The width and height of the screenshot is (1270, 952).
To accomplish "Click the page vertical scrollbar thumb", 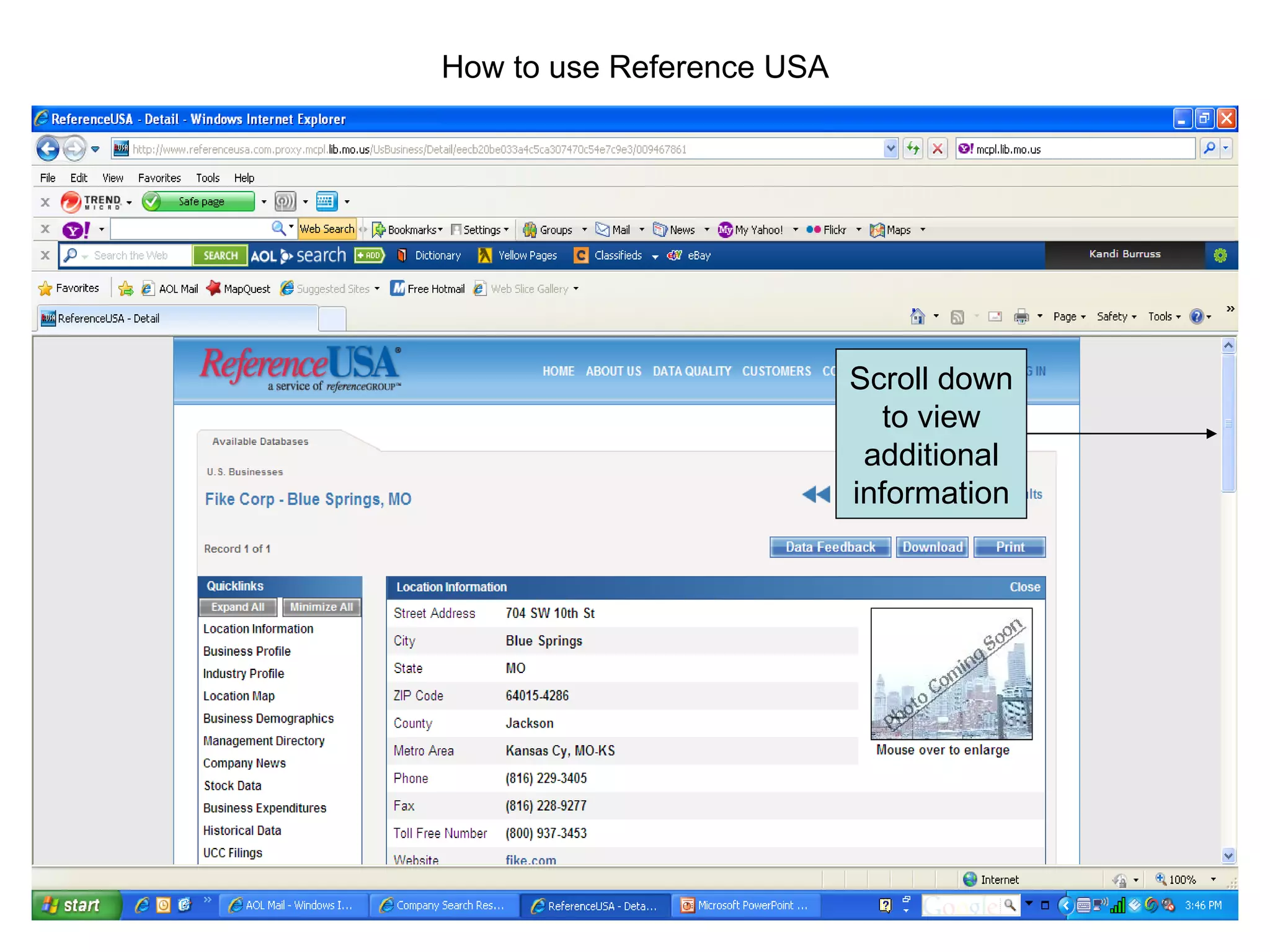I will coord(1228,423).
